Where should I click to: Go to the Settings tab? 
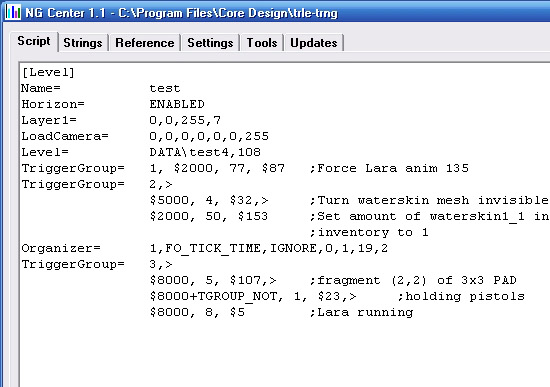210,43
